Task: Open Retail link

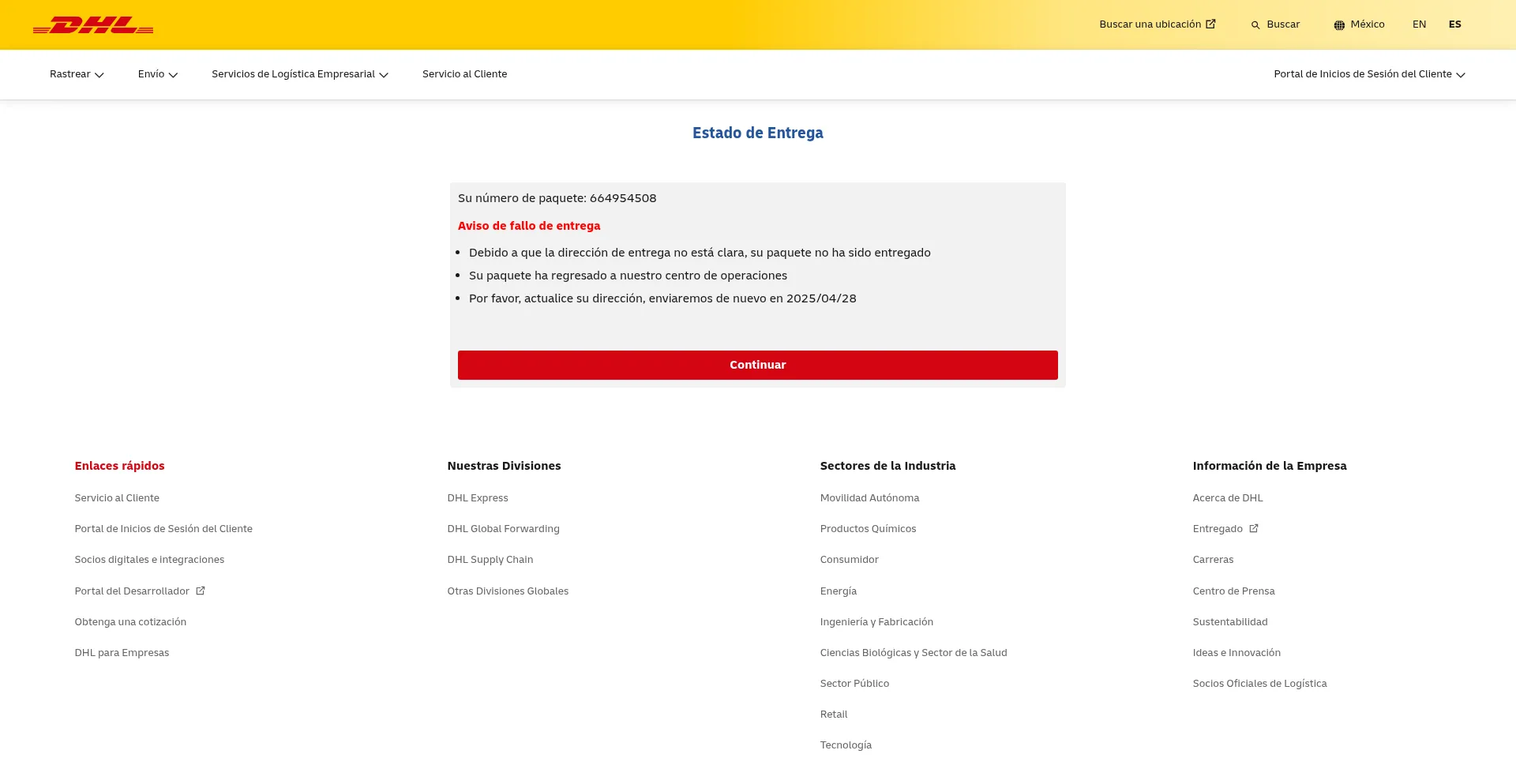Action: (x=834, y=714)
